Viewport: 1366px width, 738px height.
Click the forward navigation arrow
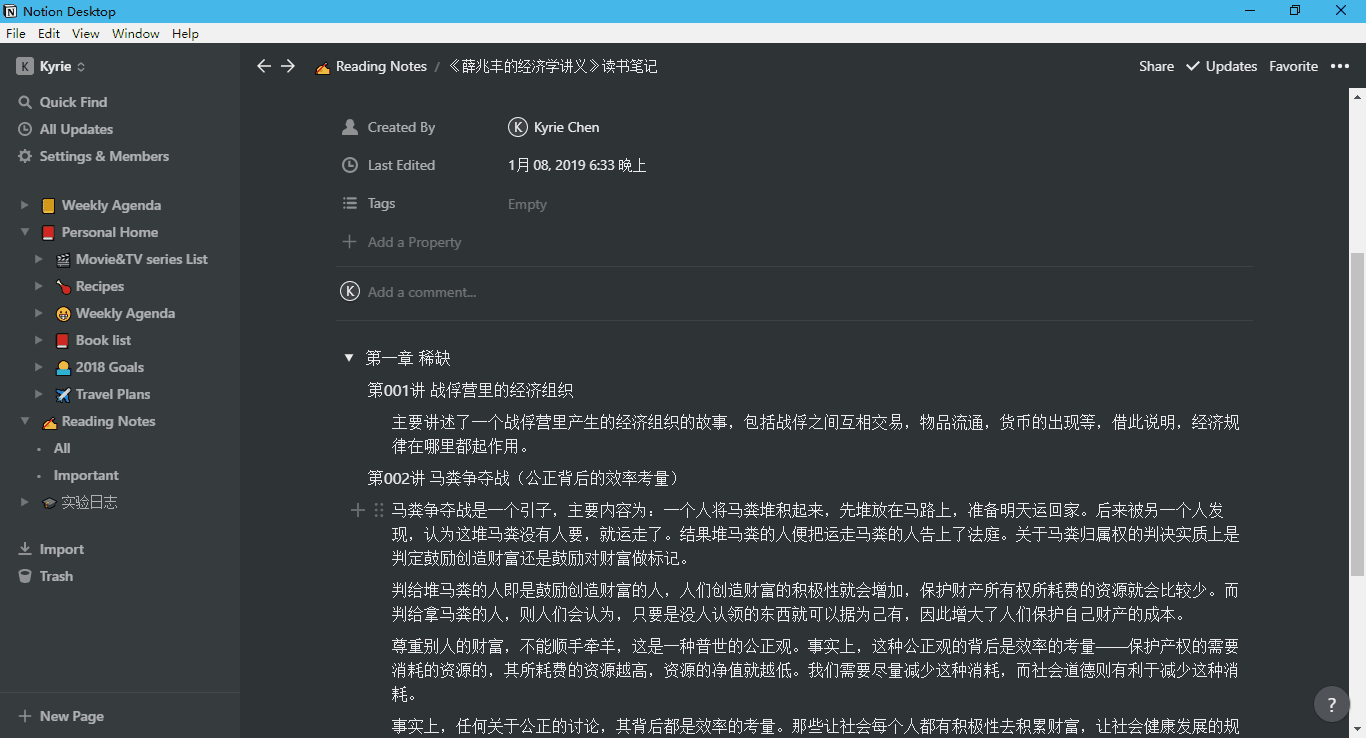tap(288, 66)
